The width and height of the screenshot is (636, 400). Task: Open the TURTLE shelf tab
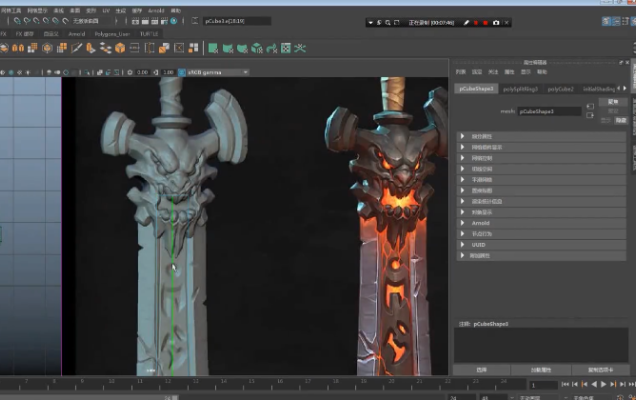click(x=150, y=33)
